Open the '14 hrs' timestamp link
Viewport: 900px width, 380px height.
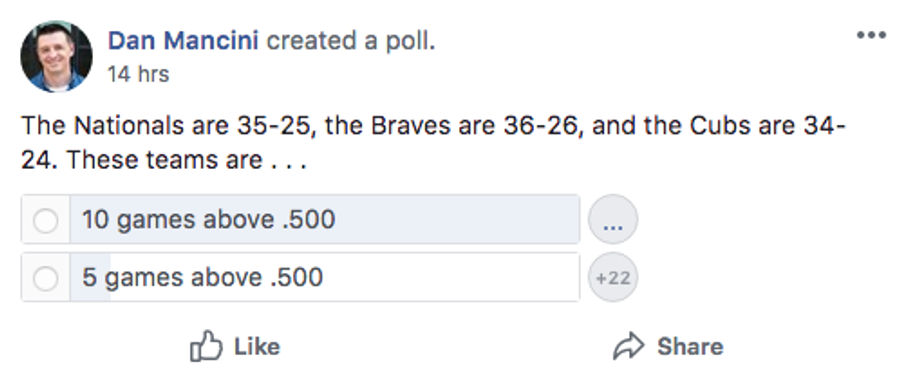pos(138,74)
